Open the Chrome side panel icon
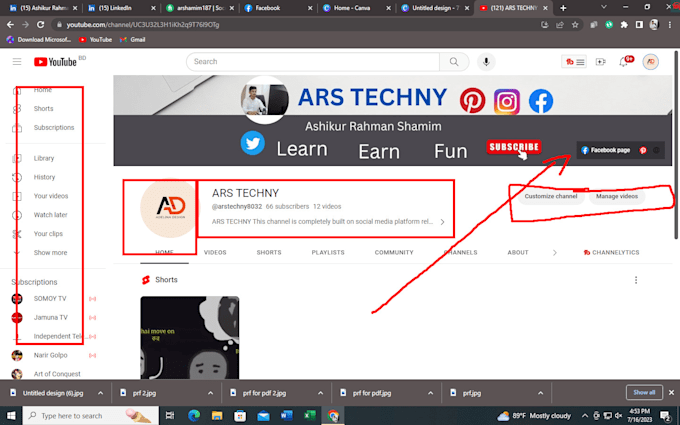This screenshot has width=680, height=425. [x=639, y=25]
